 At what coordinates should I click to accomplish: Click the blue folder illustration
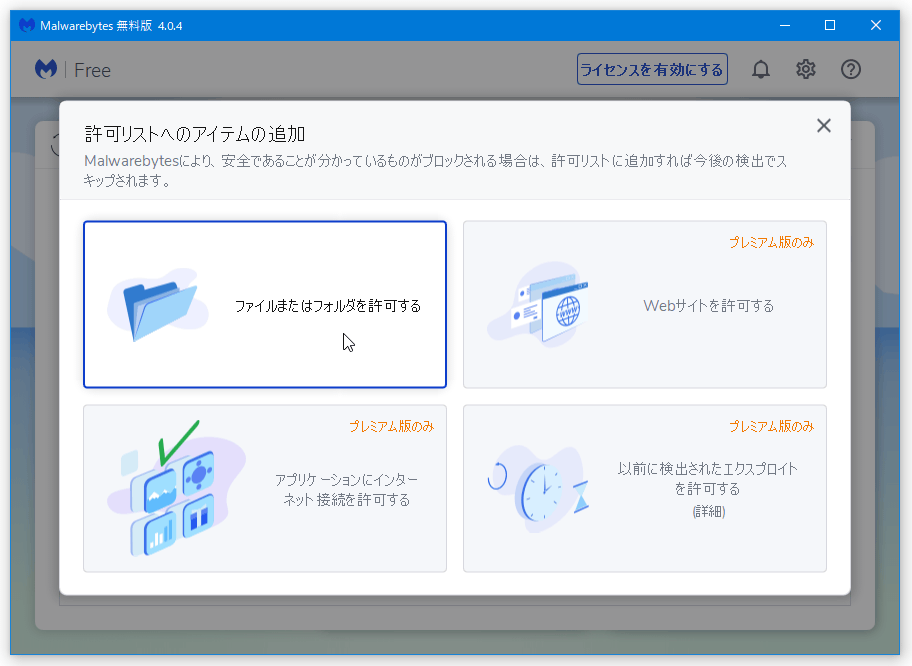coord(158,305)
